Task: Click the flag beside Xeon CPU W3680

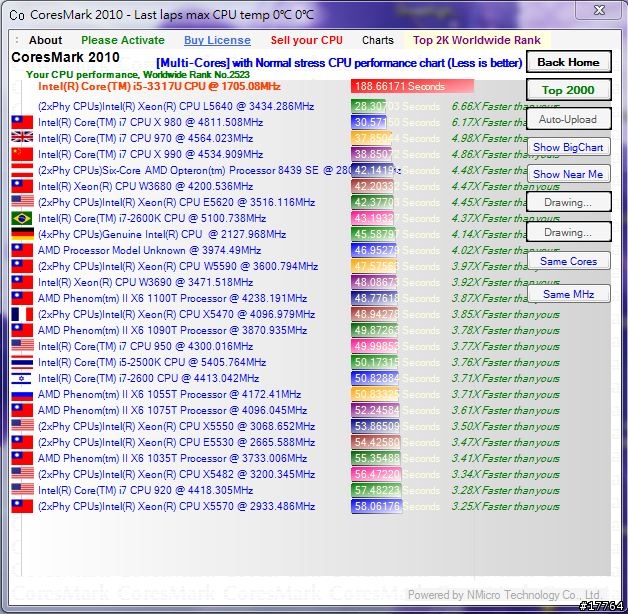Action: pyautogui.click(x=22, y=186)
